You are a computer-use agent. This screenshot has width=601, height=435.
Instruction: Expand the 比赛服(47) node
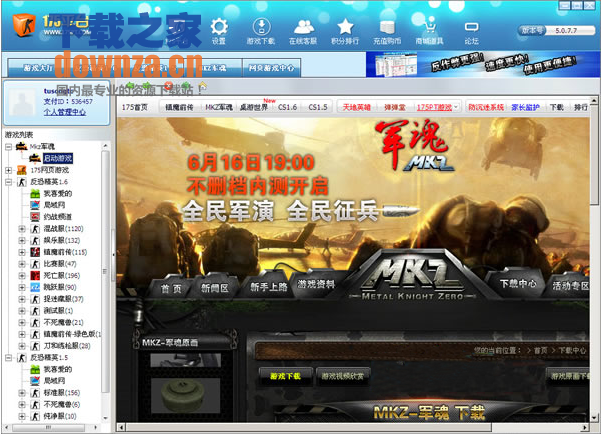coord(22,264)
